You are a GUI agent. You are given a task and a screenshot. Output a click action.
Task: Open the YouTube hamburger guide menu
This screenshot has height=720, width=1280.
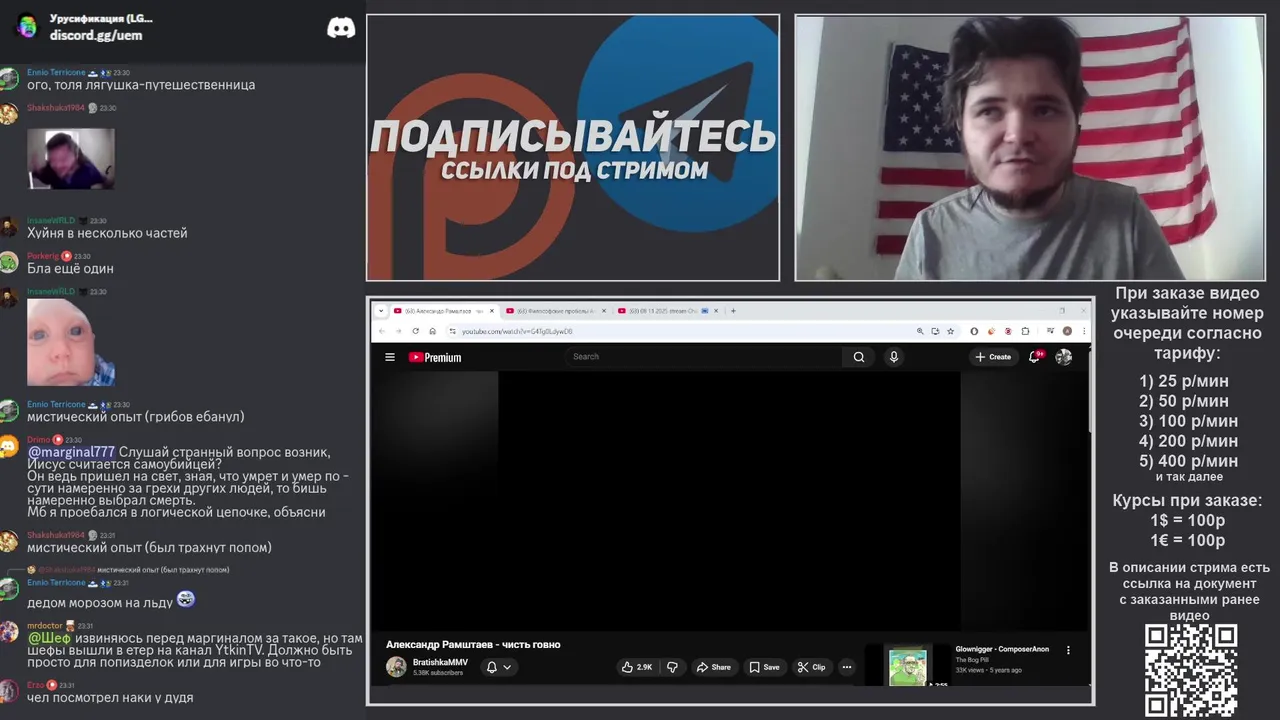(390, 357)
